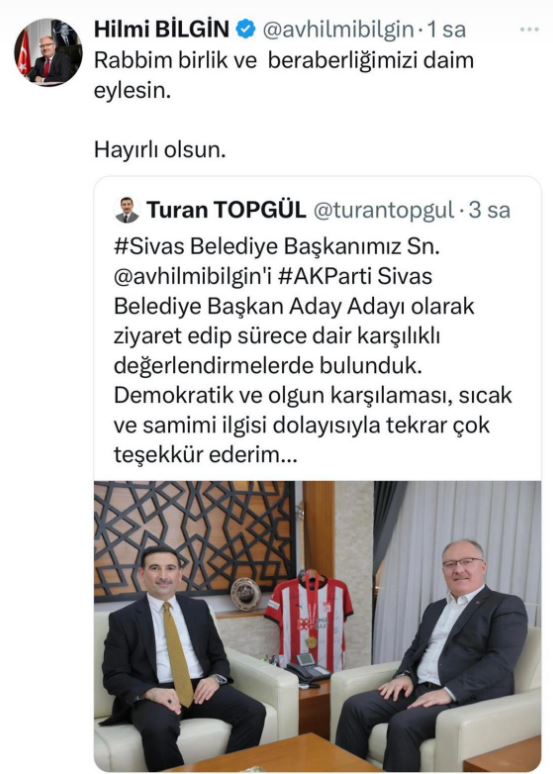
Task: Open quoted tweet via 'teşekkür ederim...' text
Action: [x=206, y=454]
